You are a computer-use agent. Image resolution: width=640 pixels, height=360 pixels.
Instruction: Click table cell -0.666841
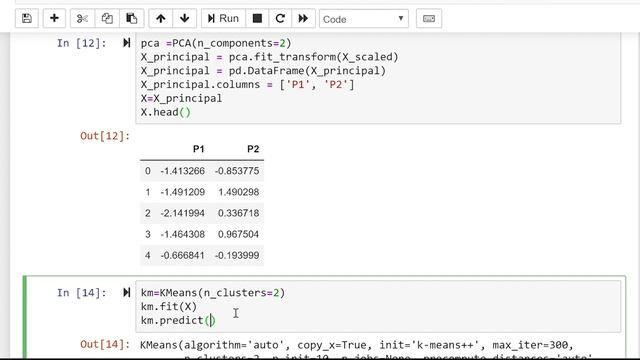click(182, 256)
